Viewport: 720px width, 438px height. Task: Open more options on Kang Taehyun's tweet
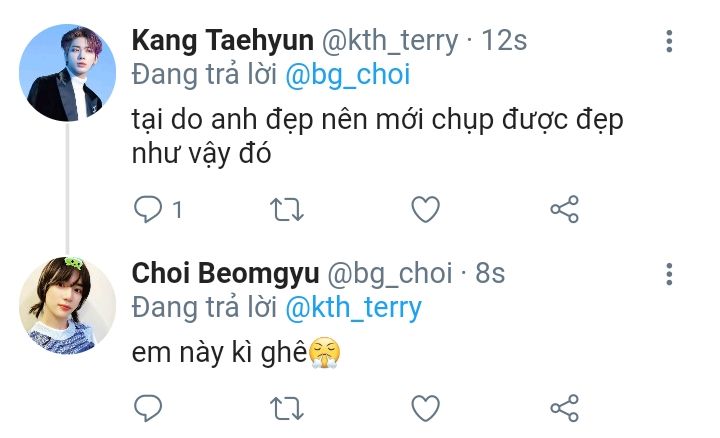click(668, 42)
